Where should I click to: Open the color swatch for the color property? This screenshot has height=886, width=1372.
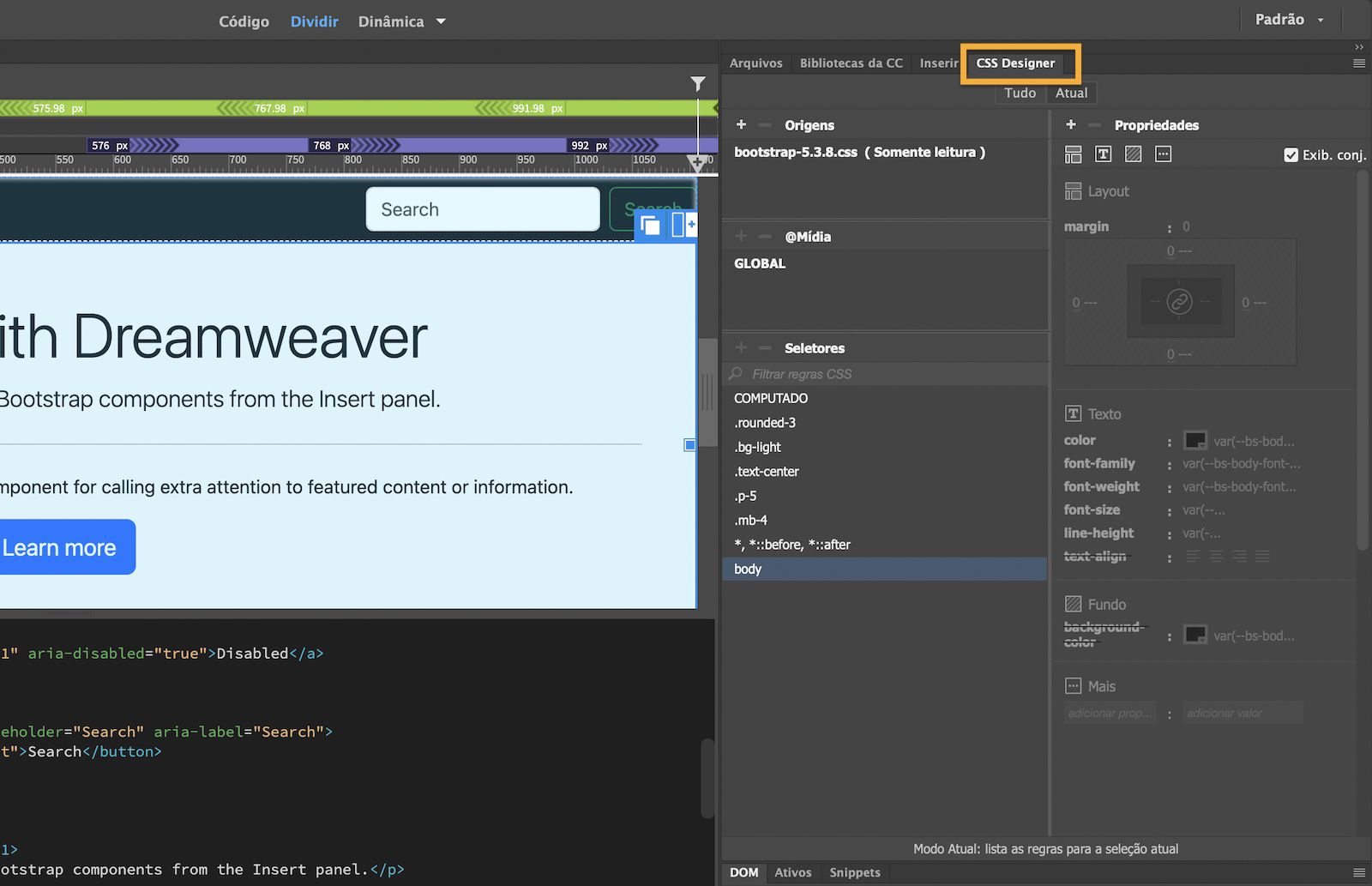pos(1194,440)
